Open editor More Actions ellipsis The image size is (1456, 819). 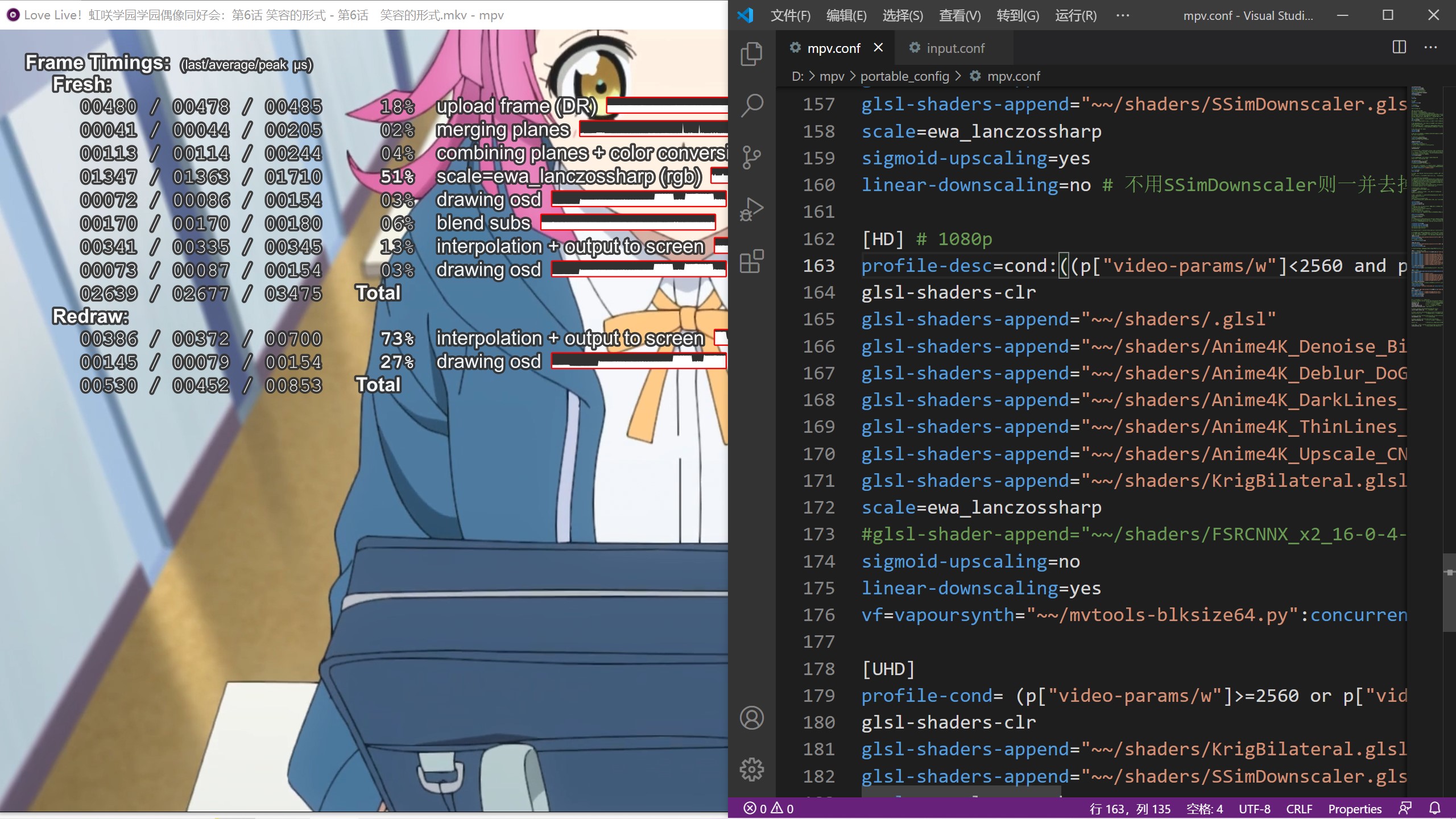[1430, 47]
